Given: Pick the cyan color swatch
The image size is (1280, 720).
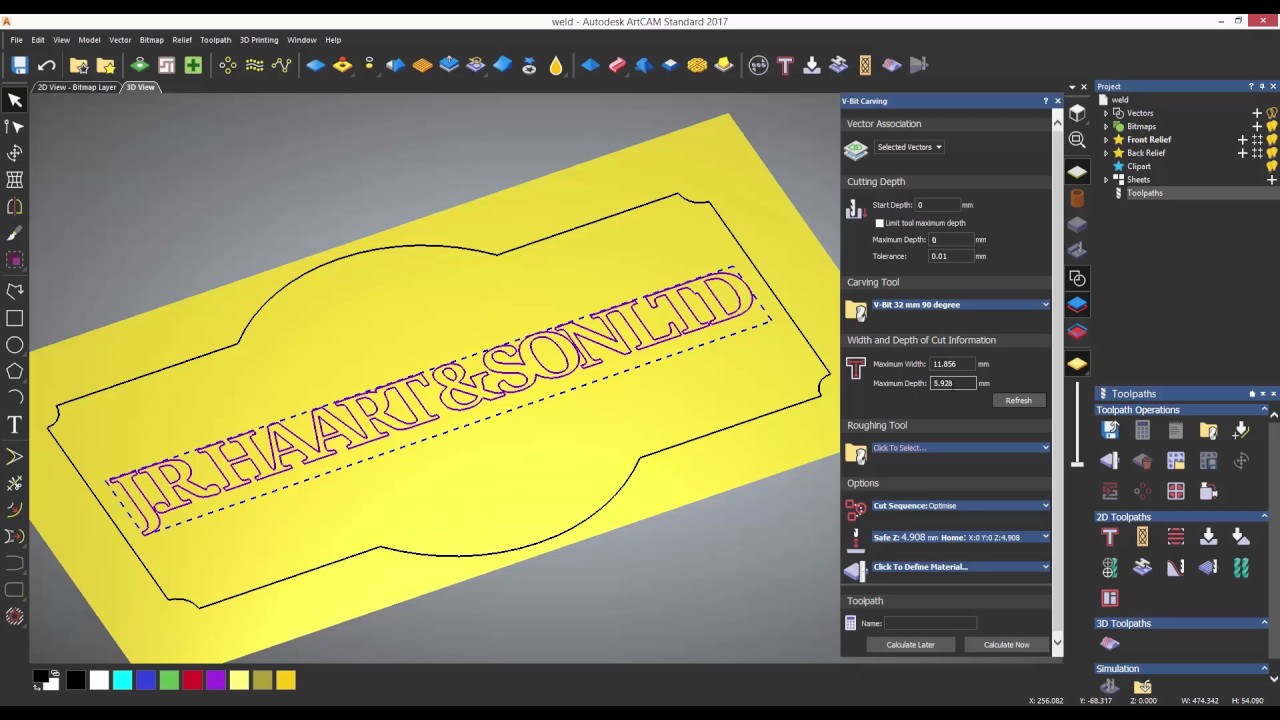Looking at the screenshot, I should [x=122, y=680].
